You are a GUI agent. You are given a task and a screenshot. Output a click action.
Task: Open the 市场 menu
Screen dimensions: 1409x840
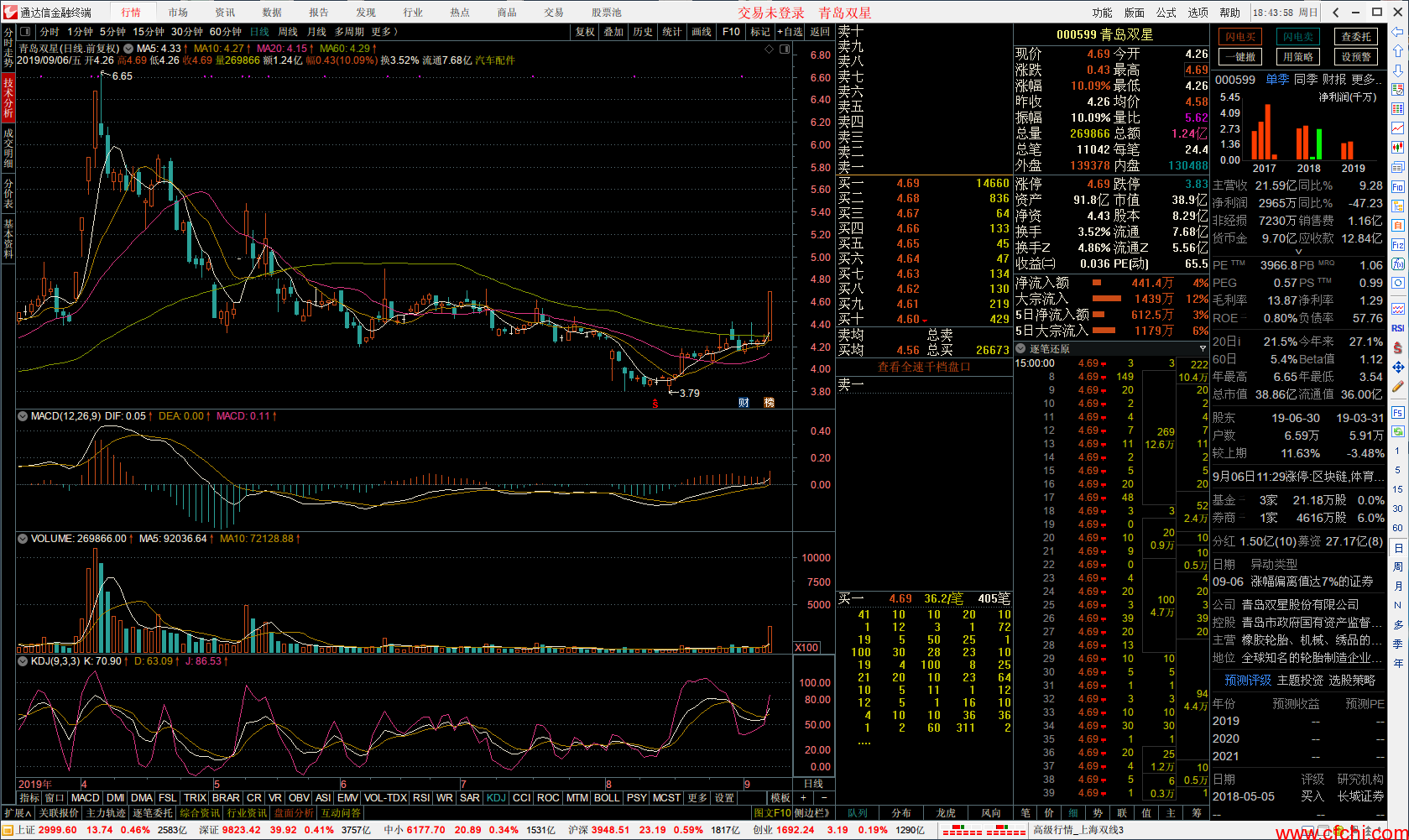point(178,13)
